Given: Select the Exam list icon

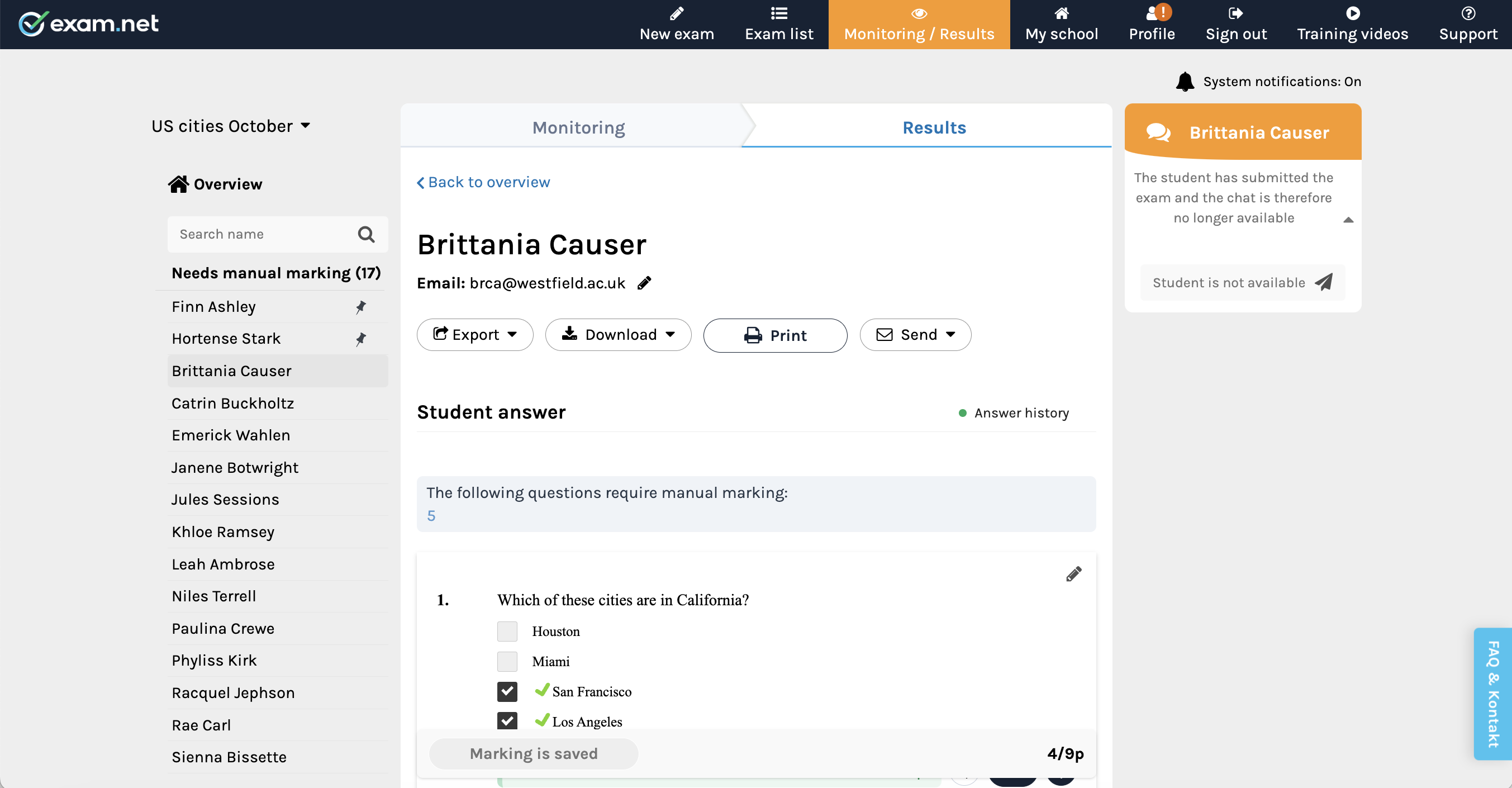Looking at the screenshot, I should point(778,13).
